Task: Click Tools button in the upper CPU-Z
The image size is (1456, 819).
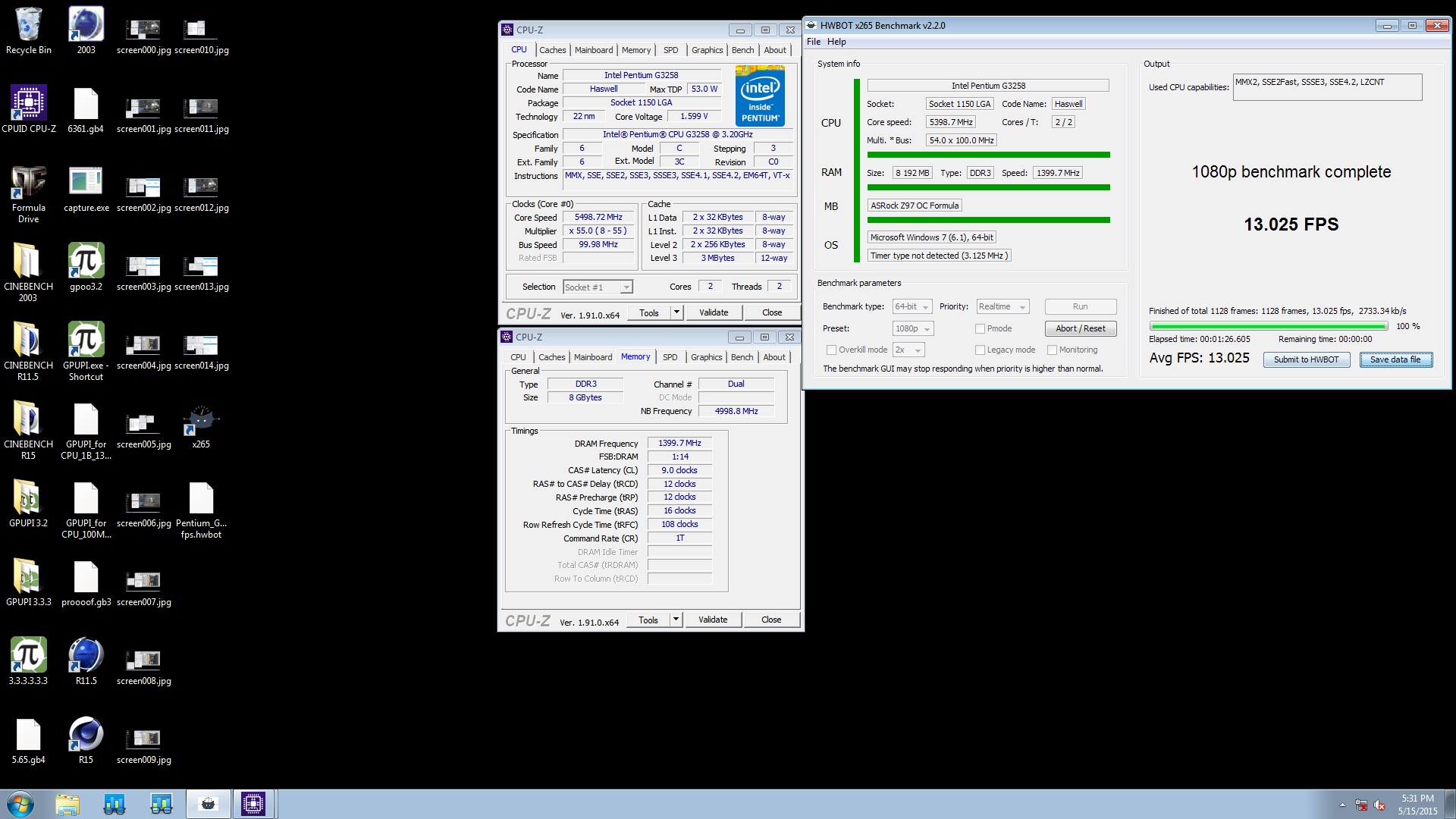Action: tap(649, 312)
